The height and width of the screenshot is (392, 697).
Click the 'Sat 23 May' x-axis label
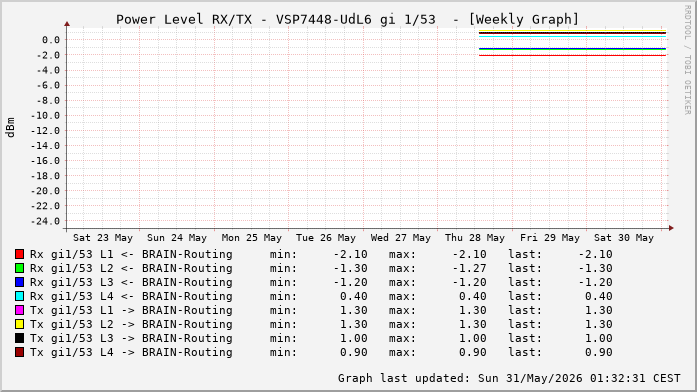103,238
